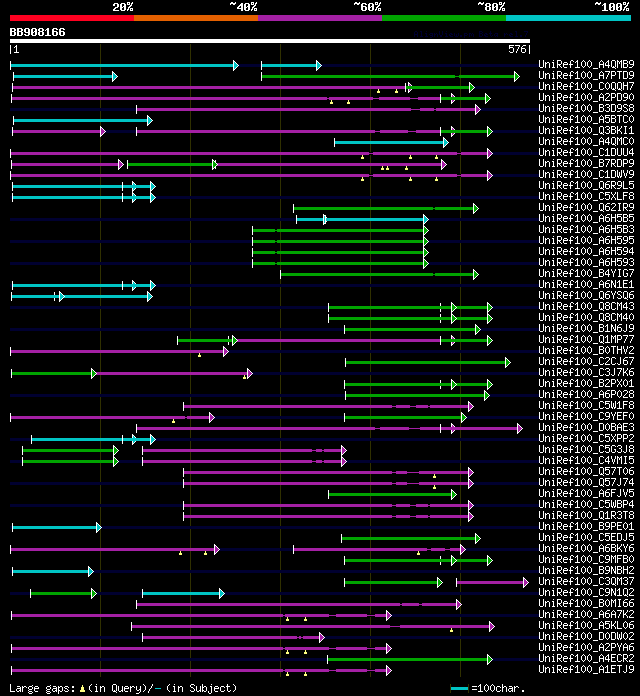The height and width of the screenshot is (696, 640).
Task: Open the UniRef100_A4QMB9 hit label
Action: [586, 64]
